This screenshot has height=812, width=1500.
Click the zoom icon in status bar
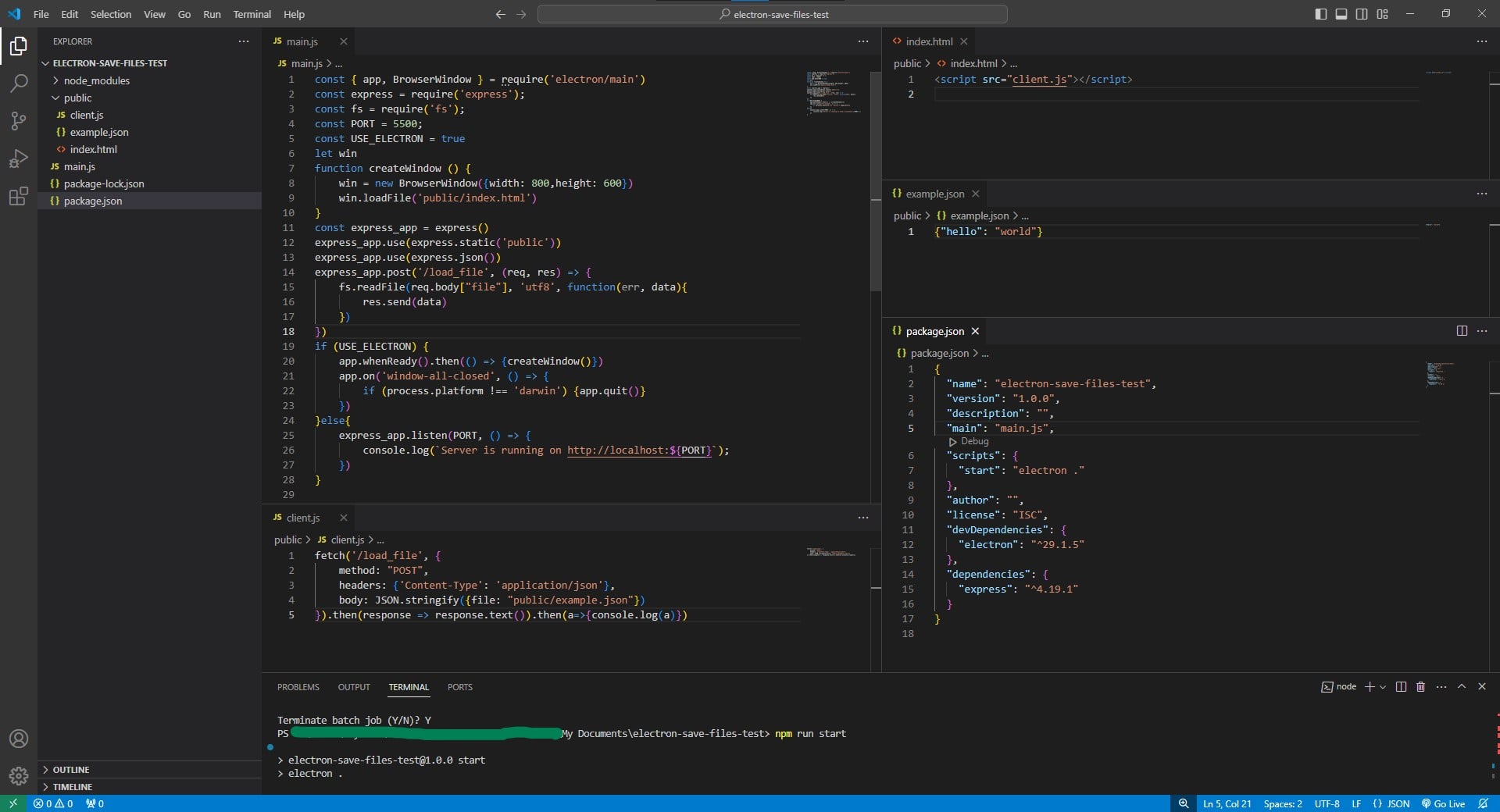click(x=1184, y=803)
